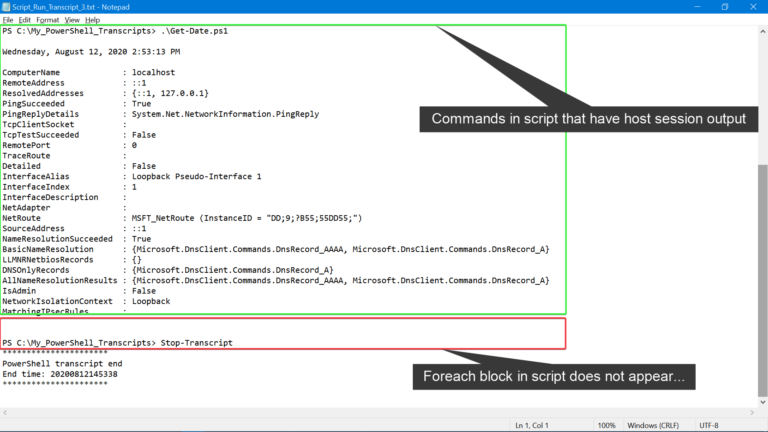Viewport: 768px width, 432px height.
Task: Click the UTF-8 encoding status entry
Action: pyautogui.click(x=709, y=426)
